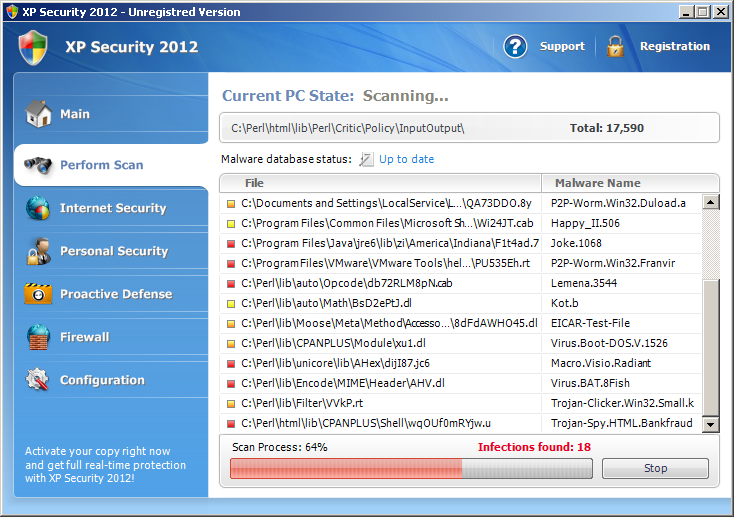Click the binoculars icon for Perform Scan
The height and width of the screenshot is (517, 734).
point(38,165)
